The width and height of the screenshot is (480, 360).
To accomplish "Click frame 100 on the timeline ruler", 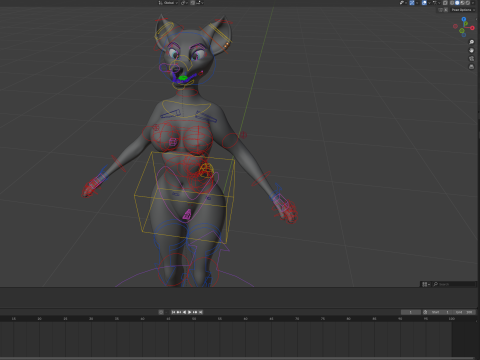I will tap(451, 319).
